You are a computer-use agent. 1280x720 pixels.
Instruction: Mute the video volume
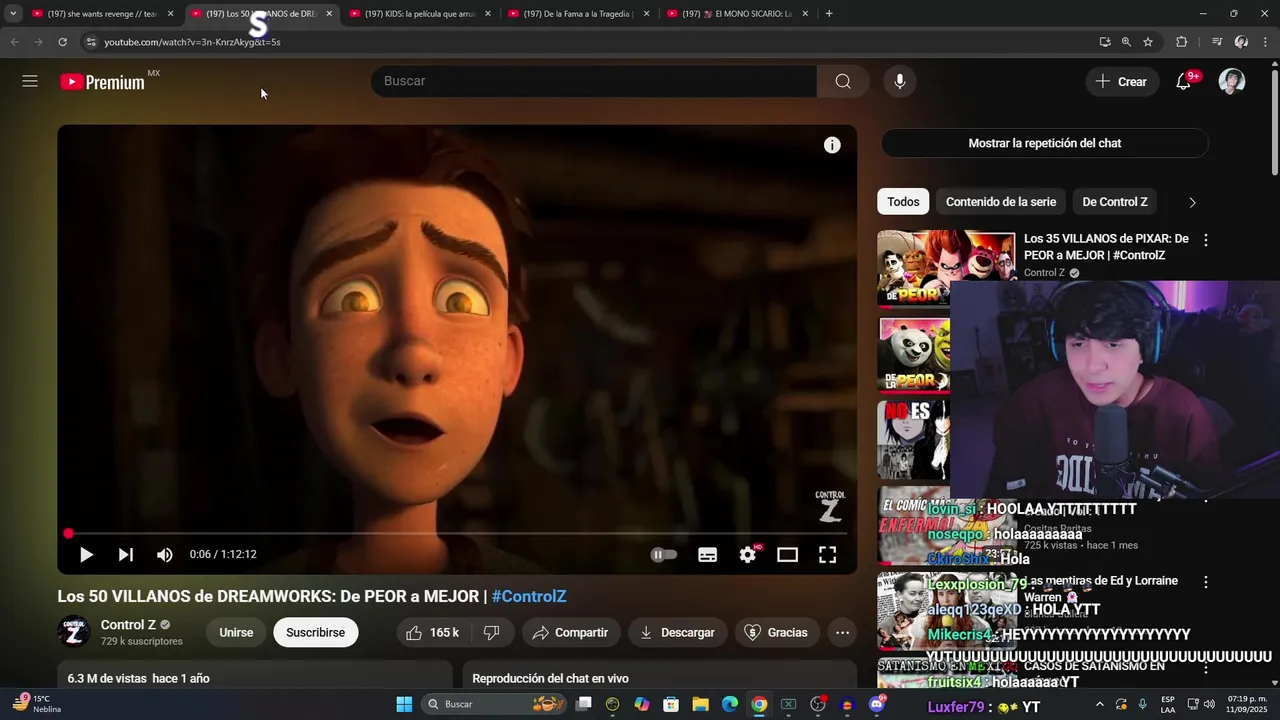click(165, 554)
